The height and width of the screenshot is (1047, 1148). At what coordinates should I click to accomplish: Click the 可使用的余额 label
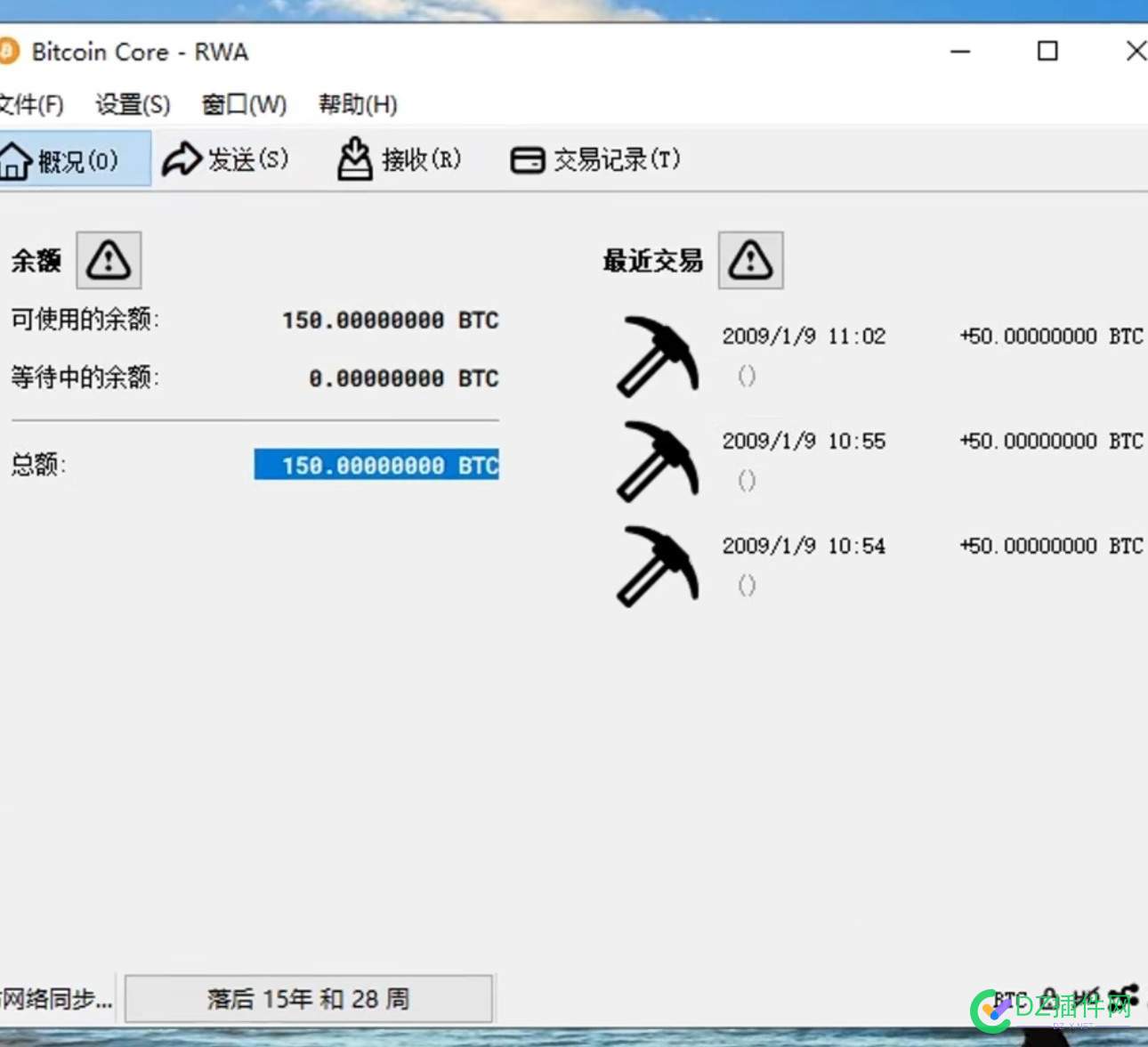85,319
